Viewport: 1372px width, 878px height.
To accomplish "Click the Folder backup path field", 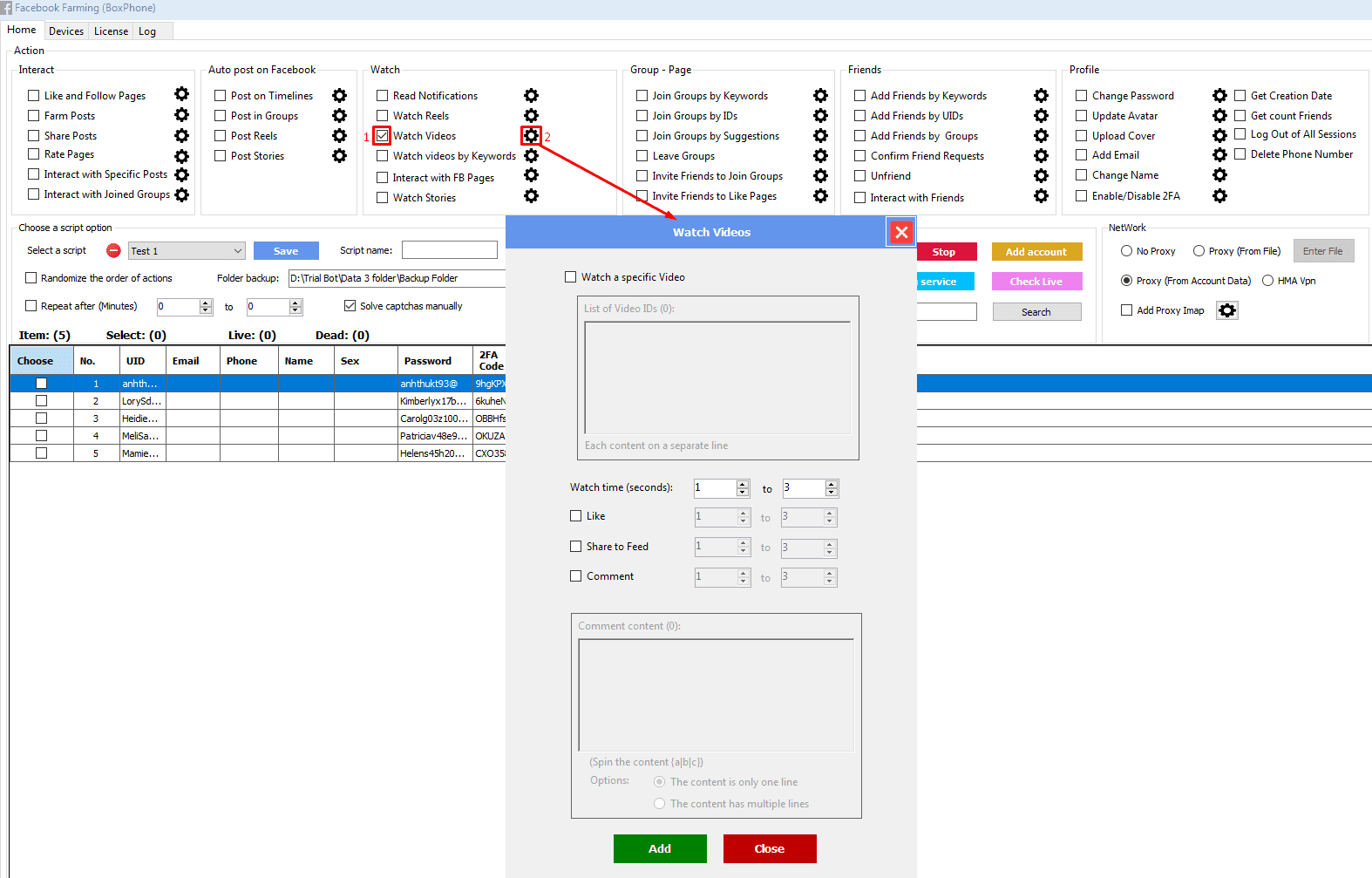I will (x=397, y=278).
